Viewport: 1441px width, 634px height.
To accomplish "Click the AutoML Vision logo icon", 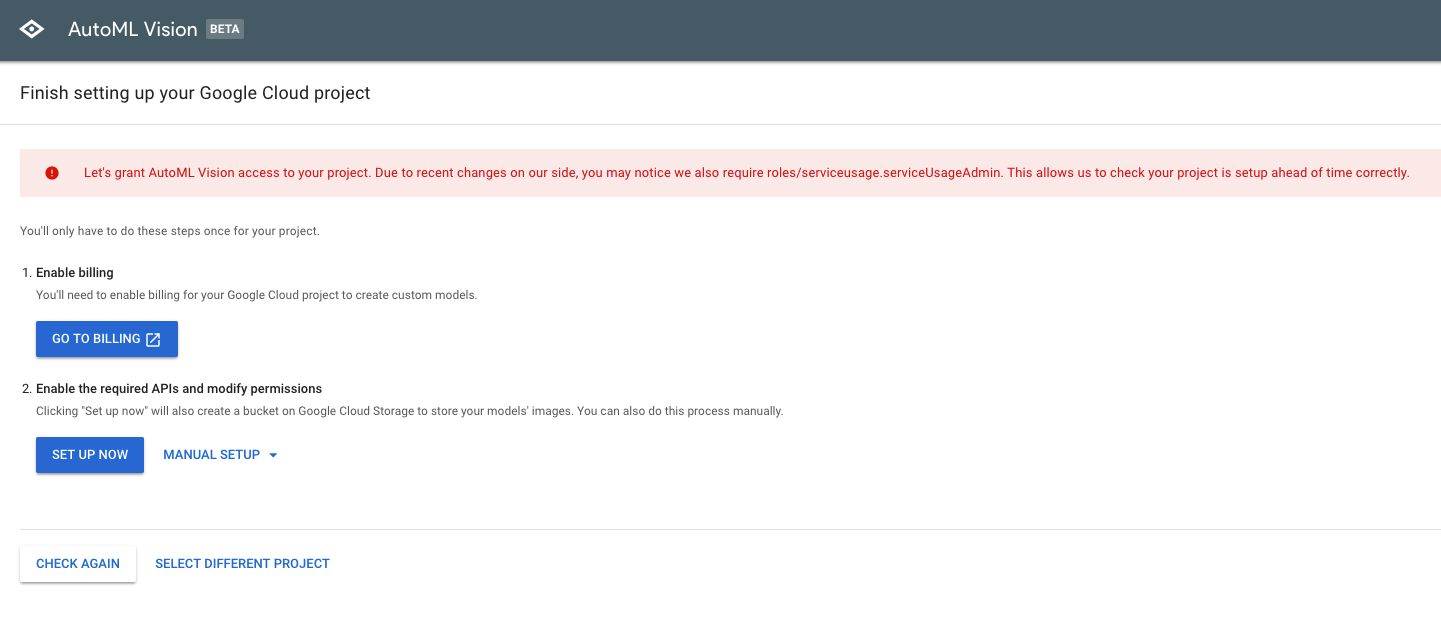I will click(32, 30).
